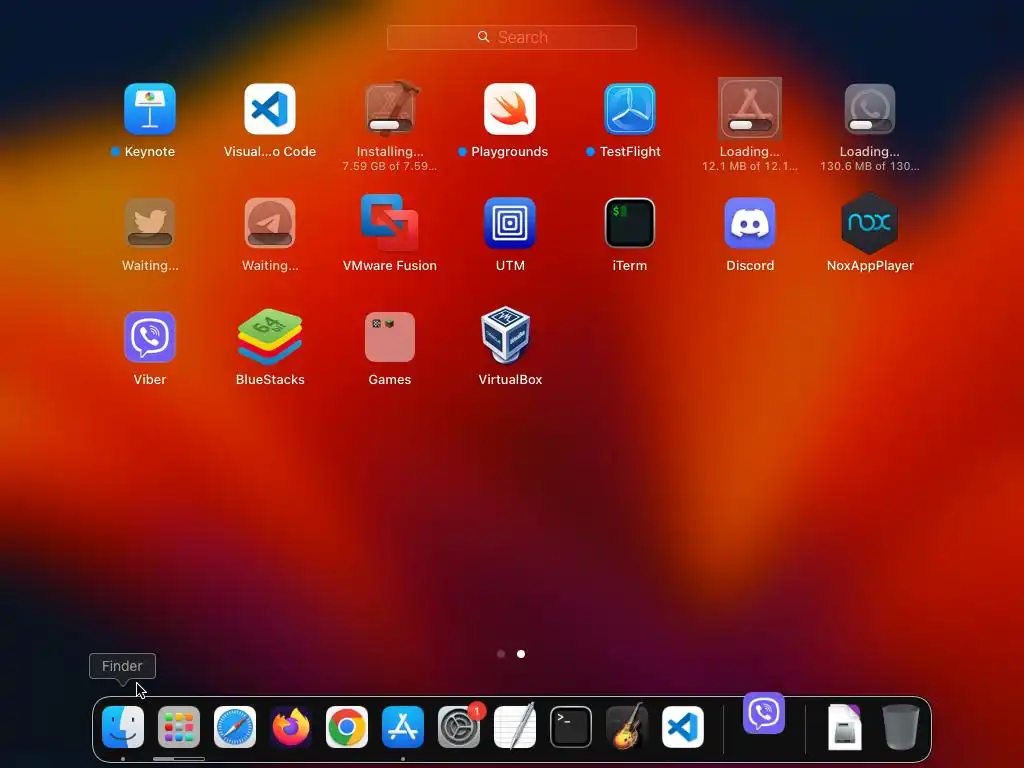Image resolution: width=1024 pixels, height=768 pixels.
Task: Click the "7.59 GB of 7.59..." text
Action: point(390,167)
